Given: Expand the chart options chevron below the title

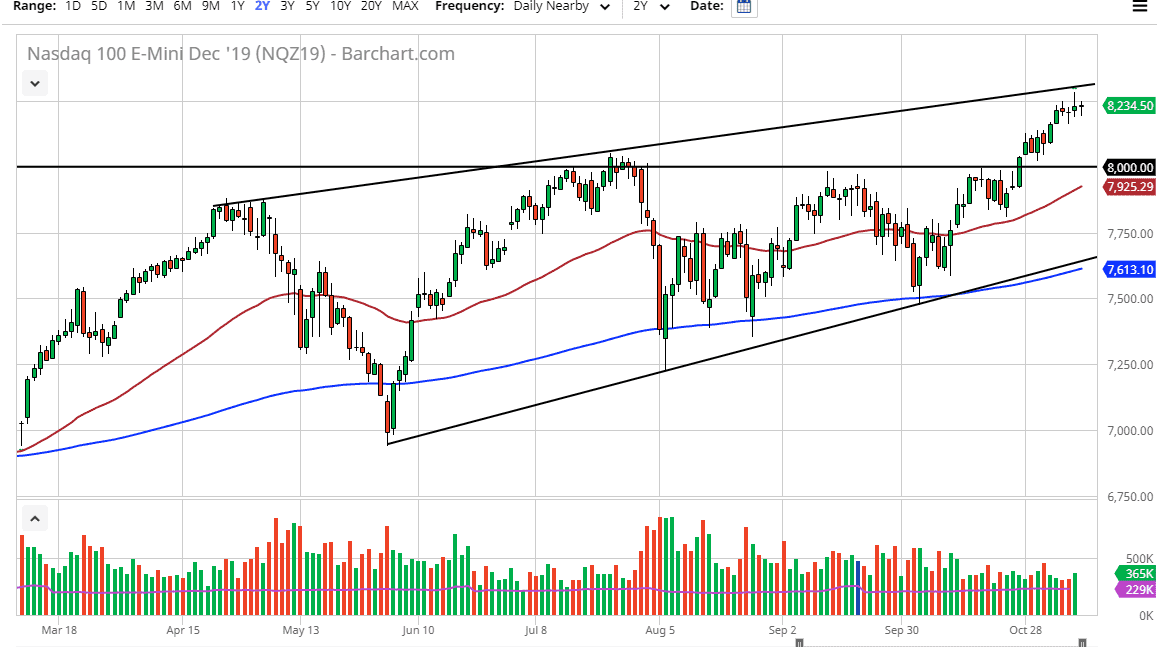Looking at the screenshot, I should 34,83.
